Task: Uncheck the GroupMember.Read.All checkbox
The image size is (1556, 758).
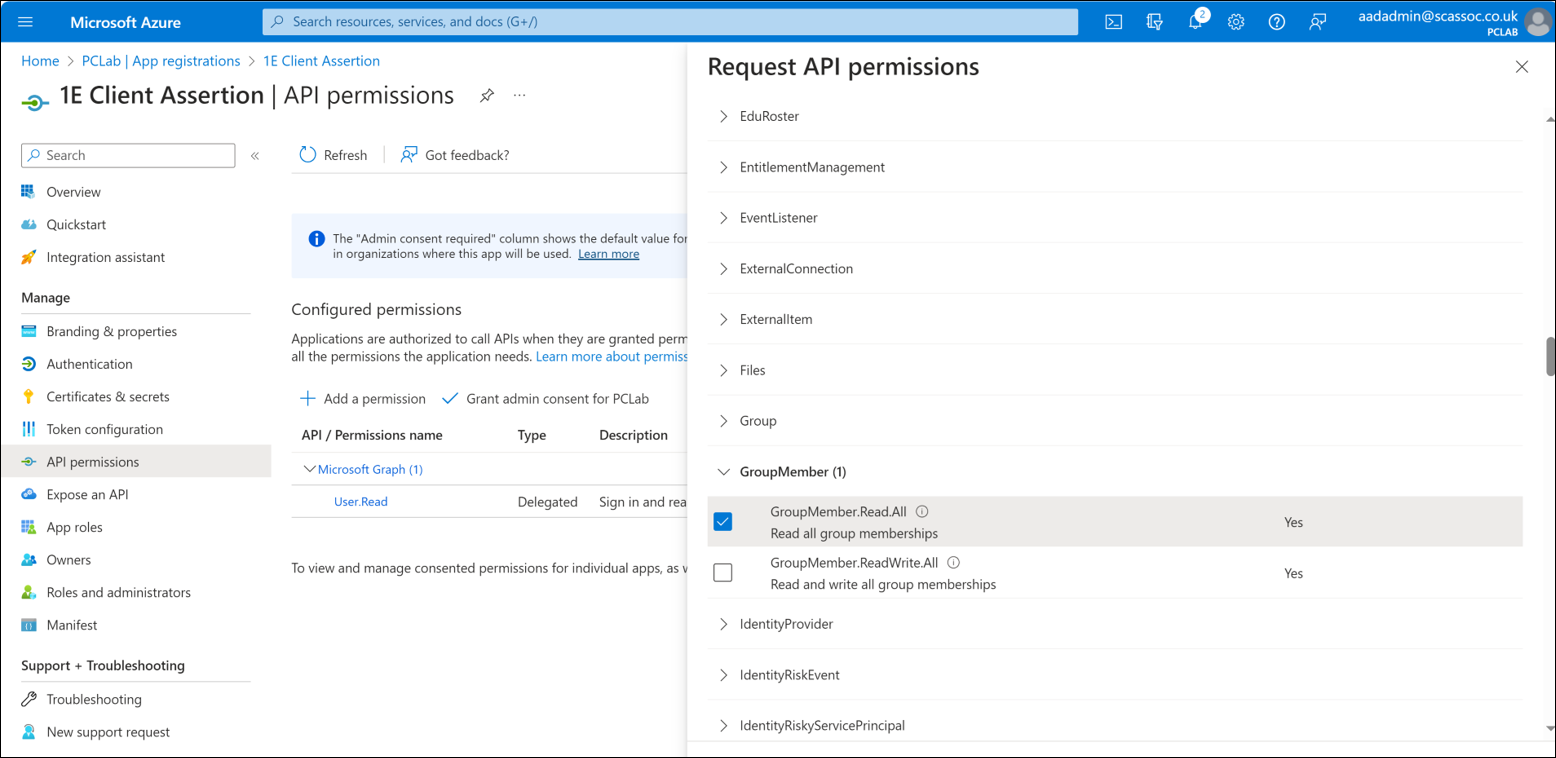Action: (x=723, y=522)
